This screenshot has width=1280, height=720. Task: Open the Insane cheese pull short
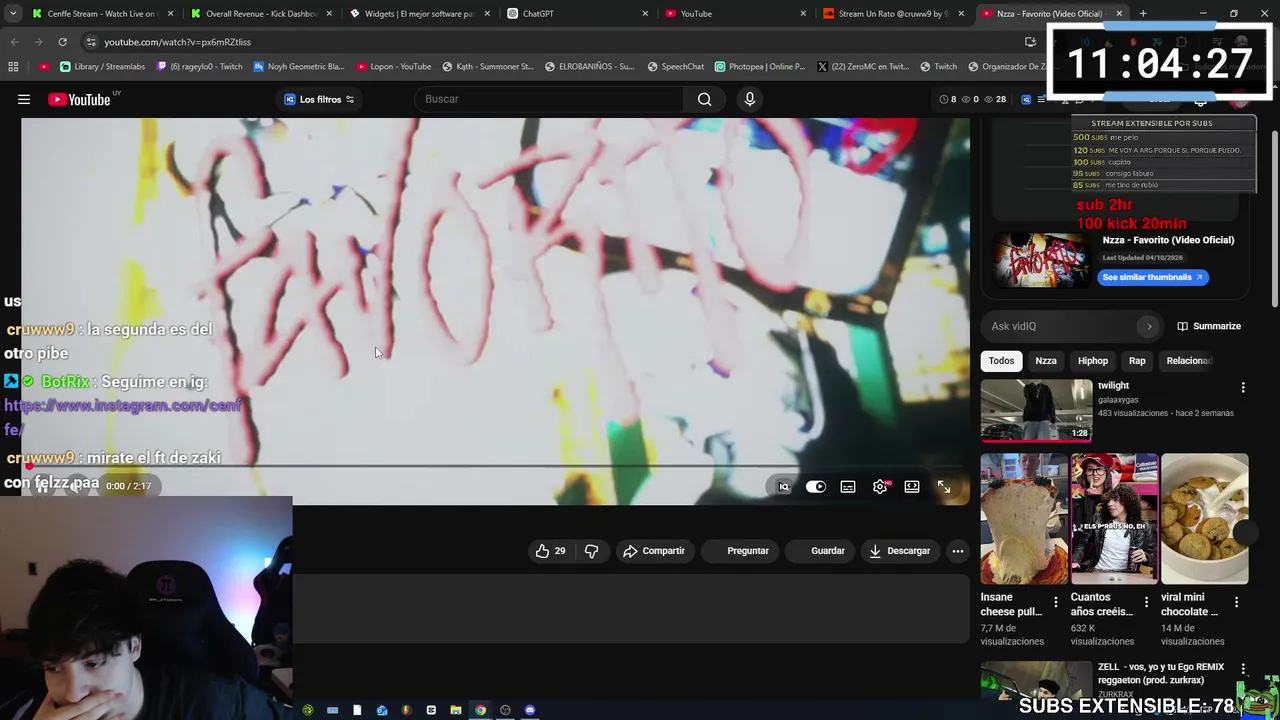pyautogui.click(x=1024, y=519)
